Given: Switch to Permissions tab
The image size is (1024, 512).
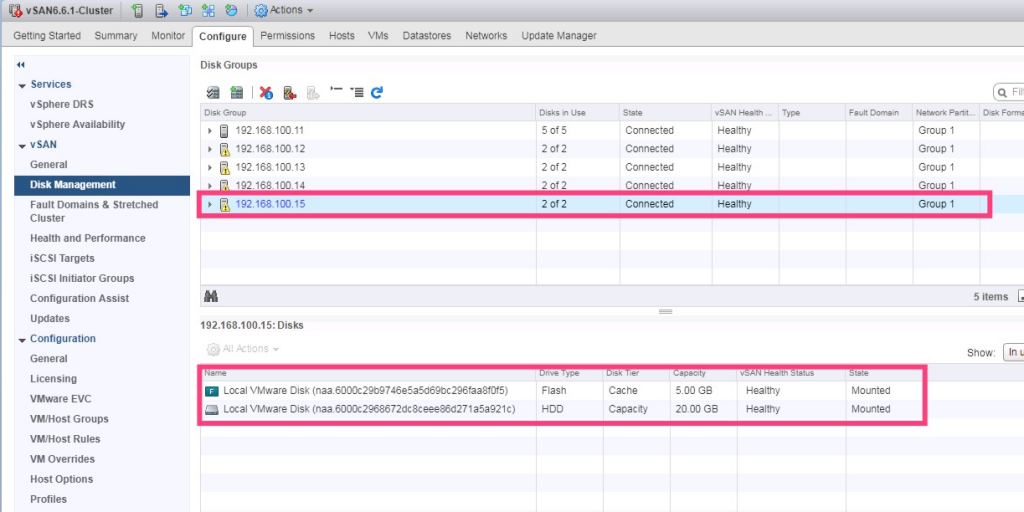Looking at the screenshot, I should (287, 36).
